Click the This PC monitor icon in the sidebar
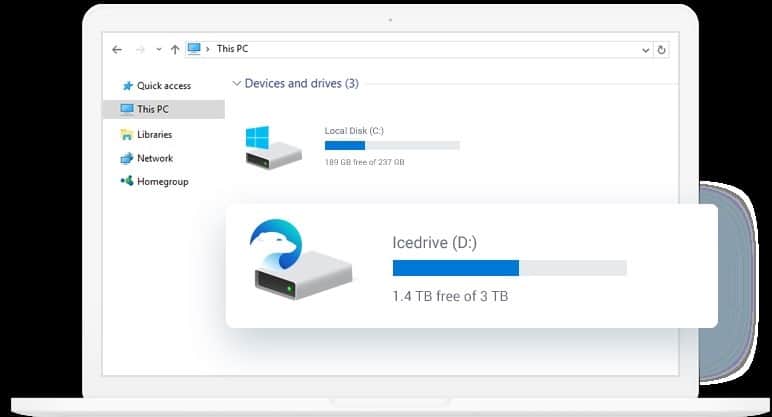The width and height of the screenshot is (772, 417). (x=127, y=109)
